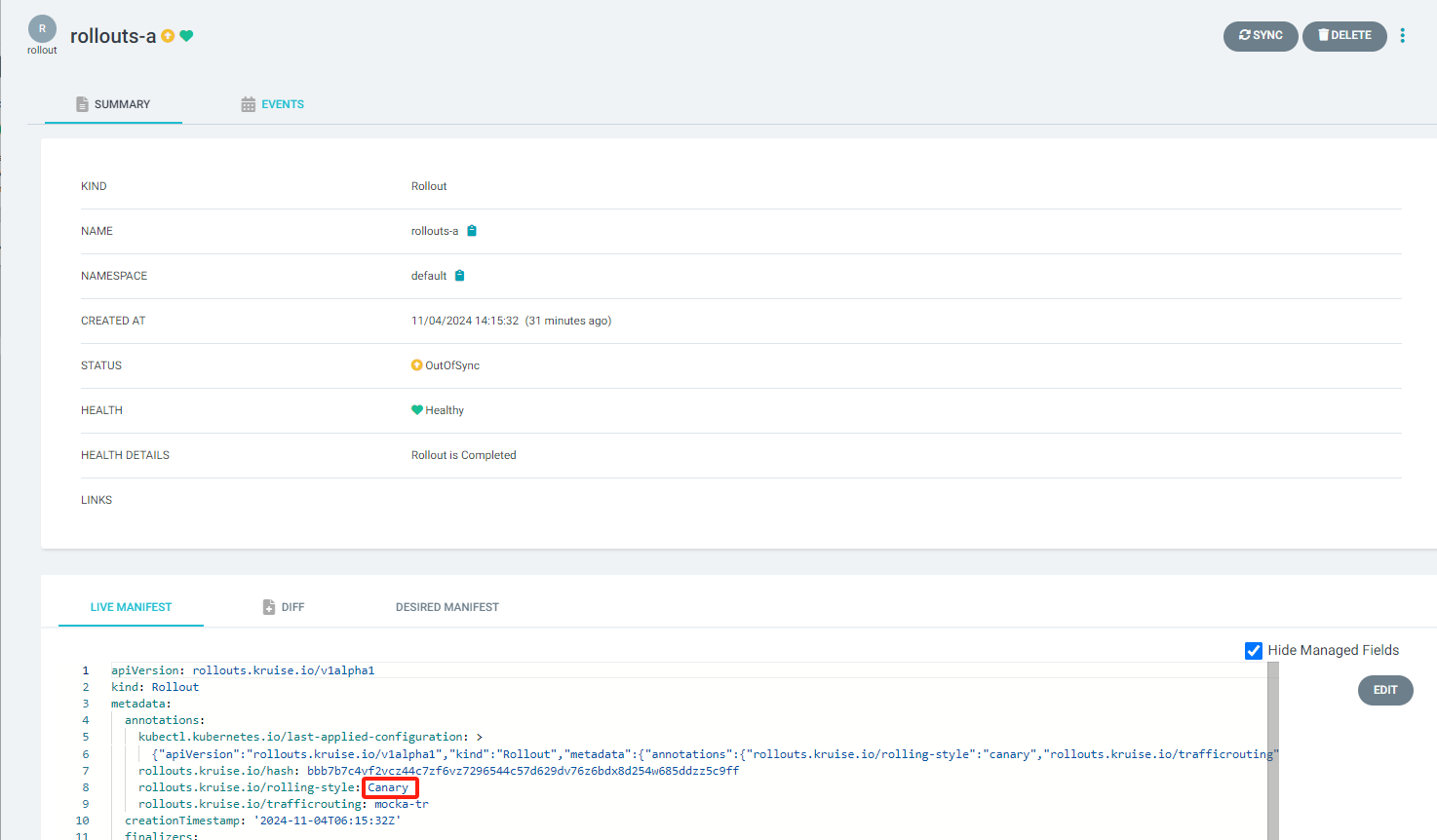The width and height of the screenshot is (1437, 840).
Task: Copy the default namespace to clipboard
Action: pyautogui.click(x=460, y=276)
